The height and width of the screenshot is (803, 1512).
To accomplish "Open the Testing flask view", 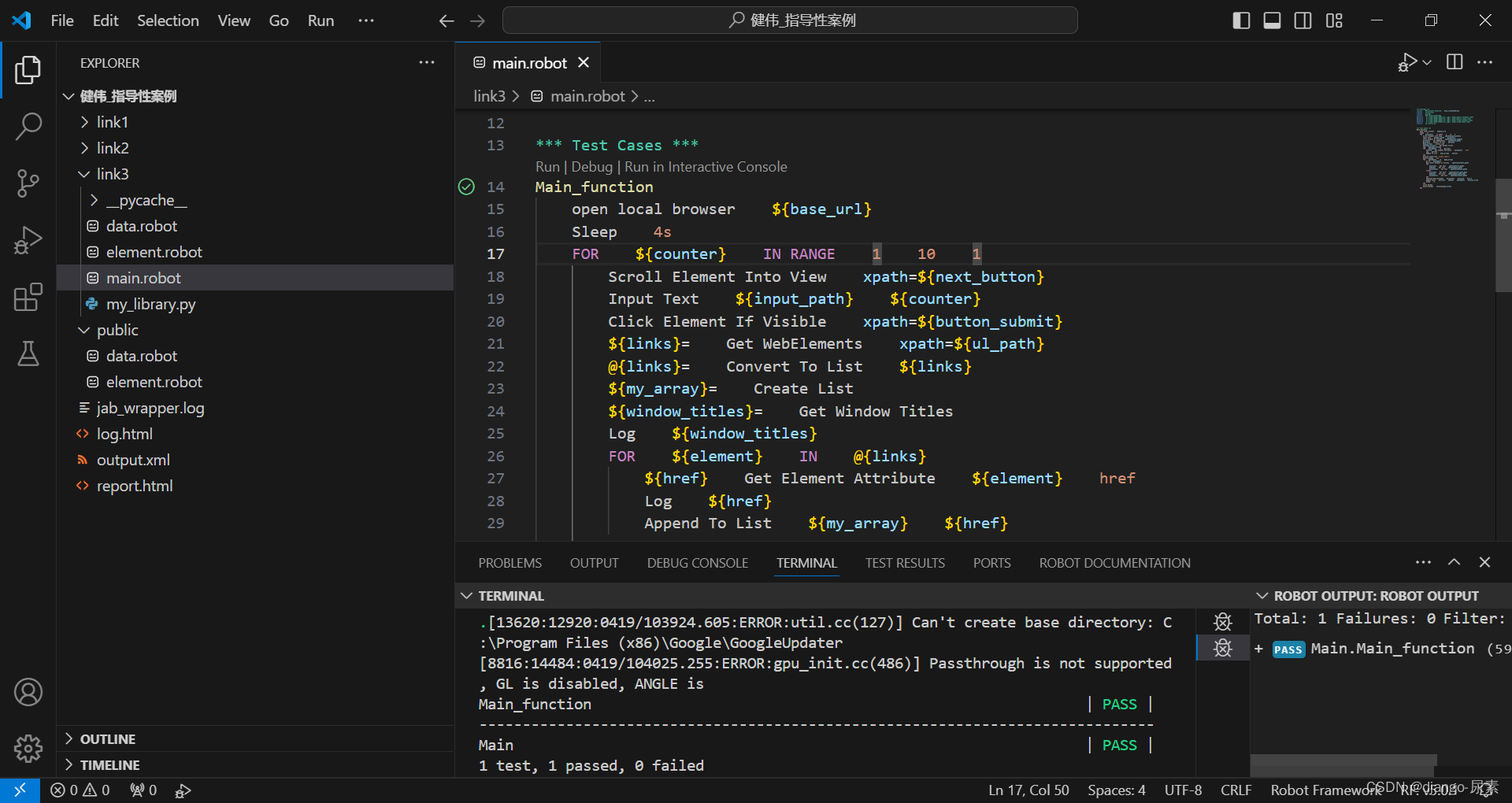I will pos(28,354).
